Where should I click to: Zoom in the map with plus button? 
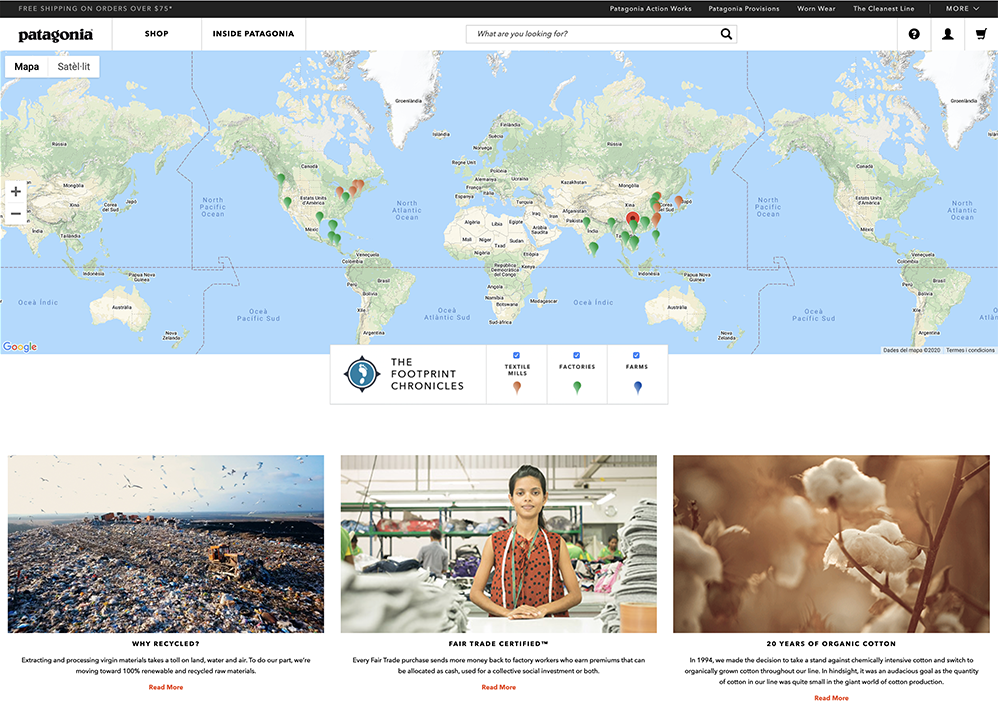click(x=16, y=191)
